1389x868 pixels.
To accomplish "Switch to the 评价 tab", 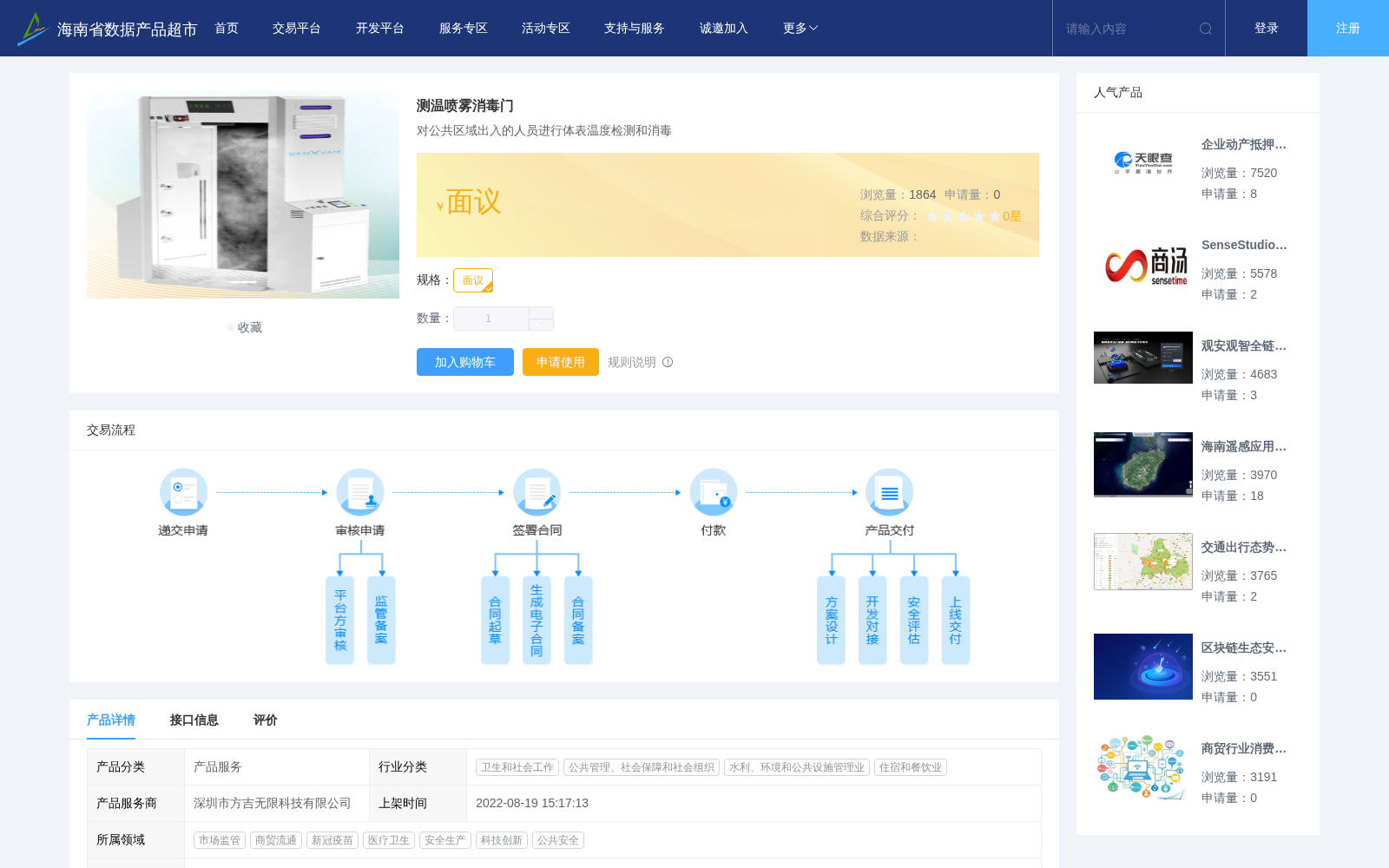I will (266, 720).
